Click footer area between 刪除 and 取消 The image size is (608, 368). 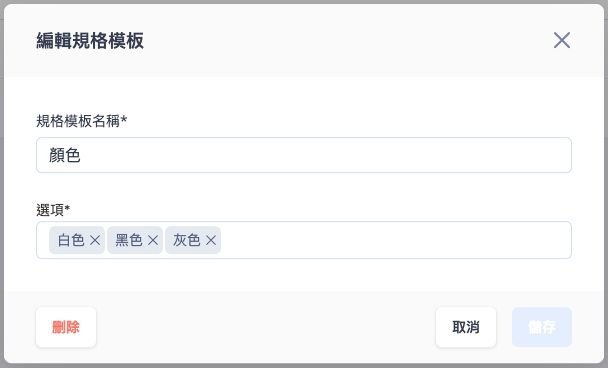click(266, 327)
